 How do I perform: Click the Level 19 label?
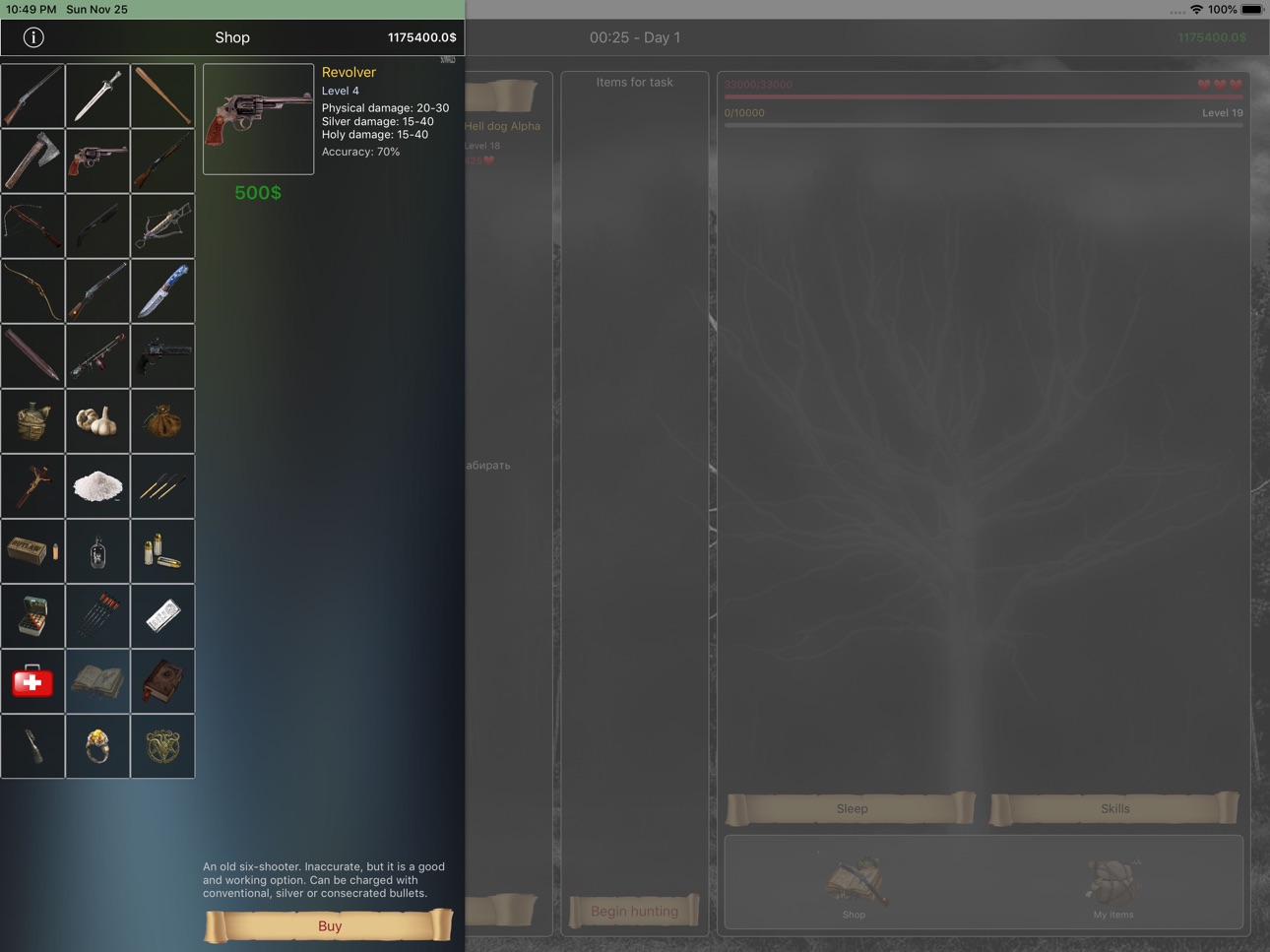(1222, 112)
